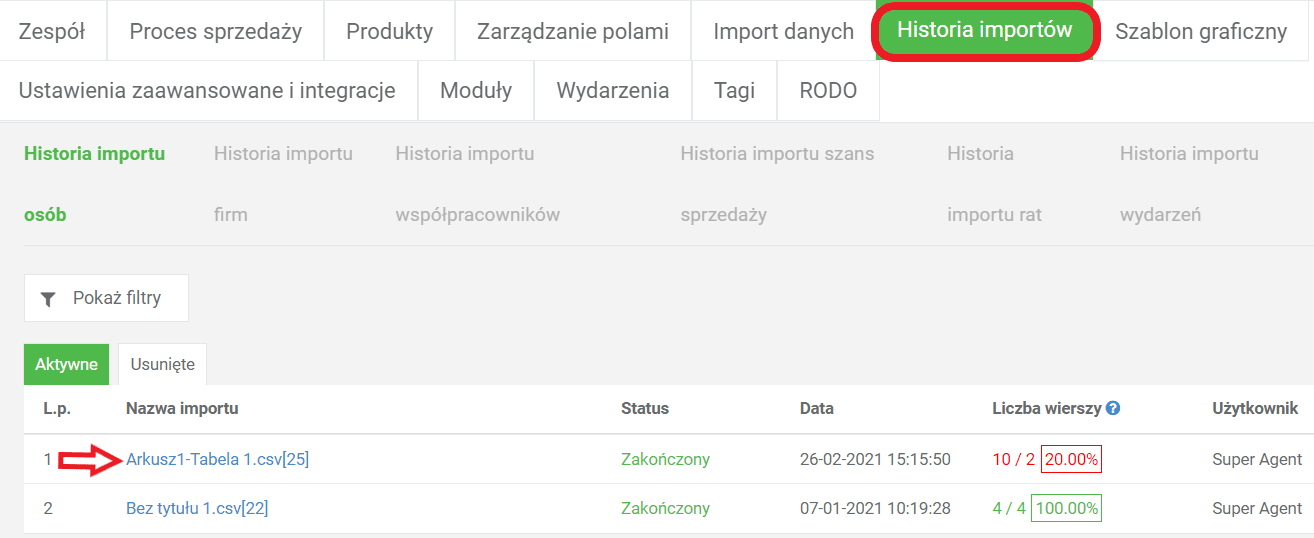
Task: View Historia importu firm subsection
Action: (283, 184)
